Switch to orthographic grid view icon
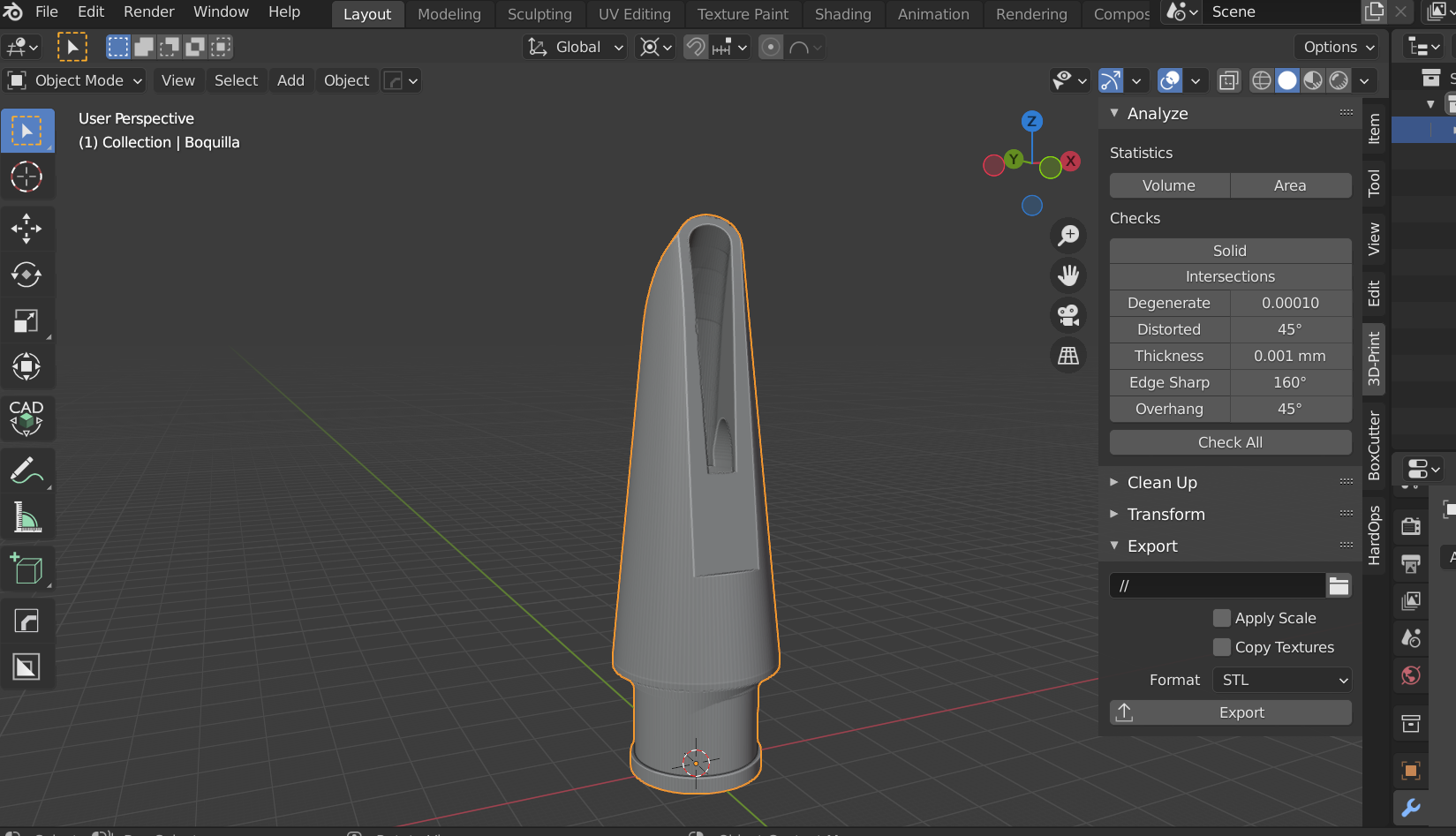Image resolution: width=1456 pixels, height=836 pixels. coord(1068,355)
